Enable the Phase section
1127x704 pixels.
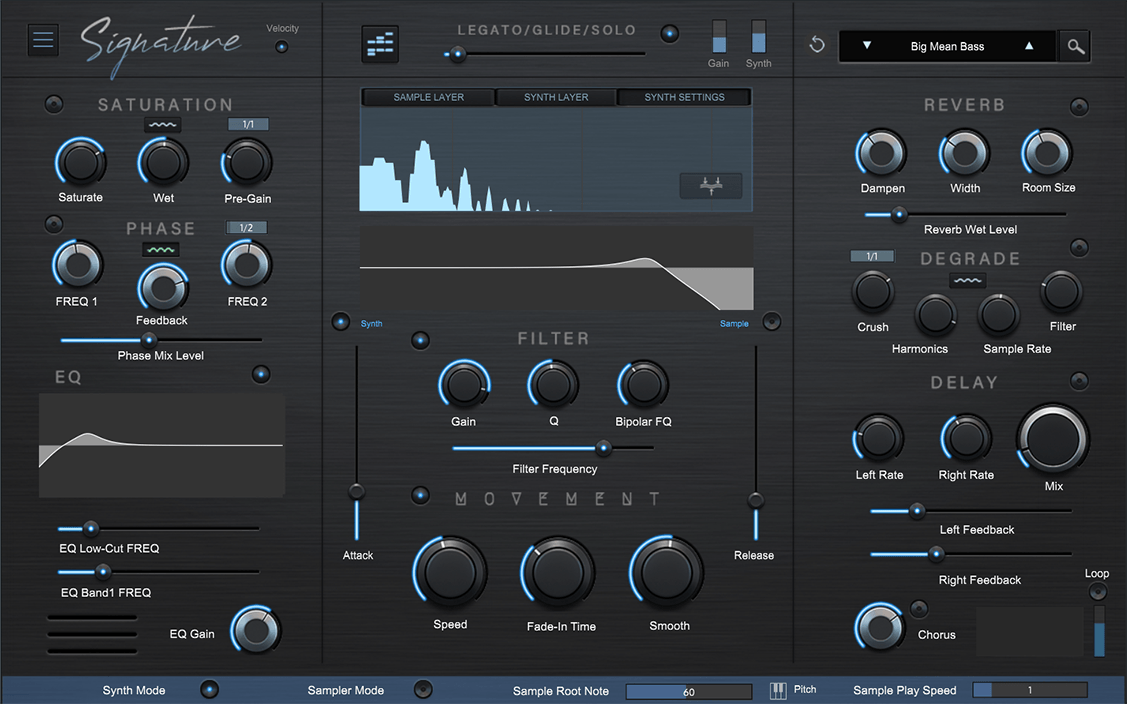(54, 224)
